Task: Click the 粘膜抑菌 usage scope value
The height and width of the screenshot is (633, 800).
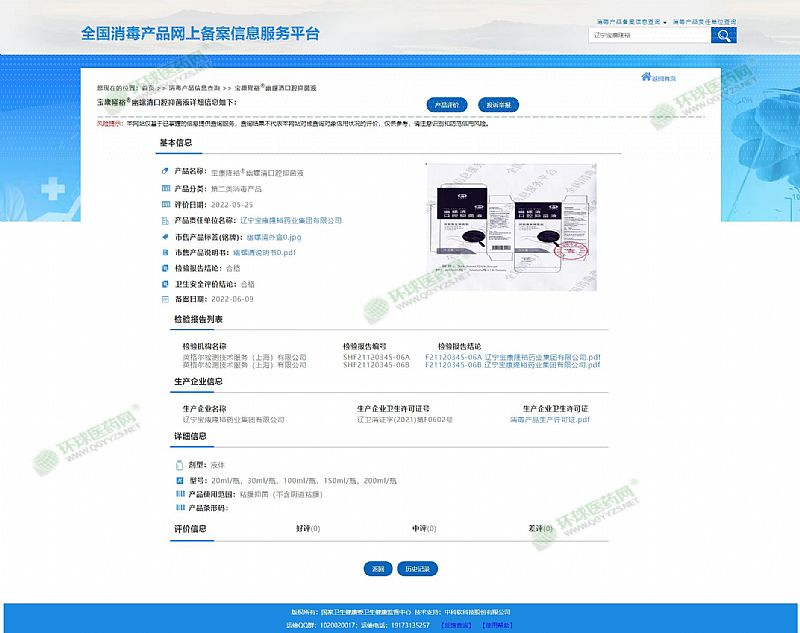Action: click(281, 494)
